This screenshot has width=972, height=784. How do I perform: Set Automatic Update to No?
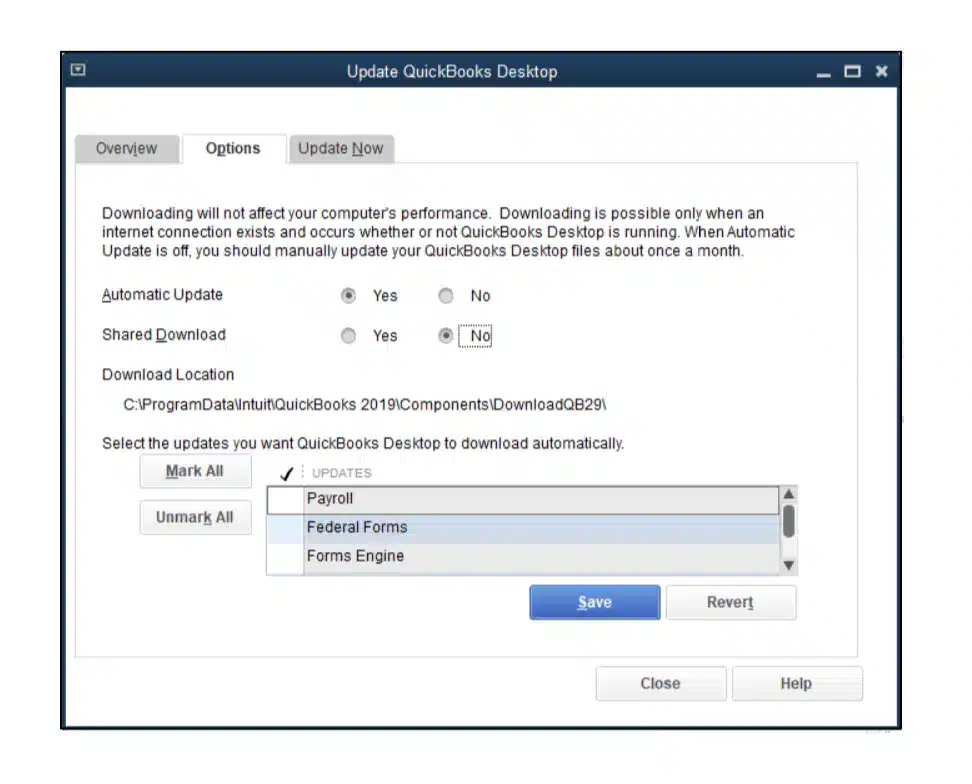446,296
